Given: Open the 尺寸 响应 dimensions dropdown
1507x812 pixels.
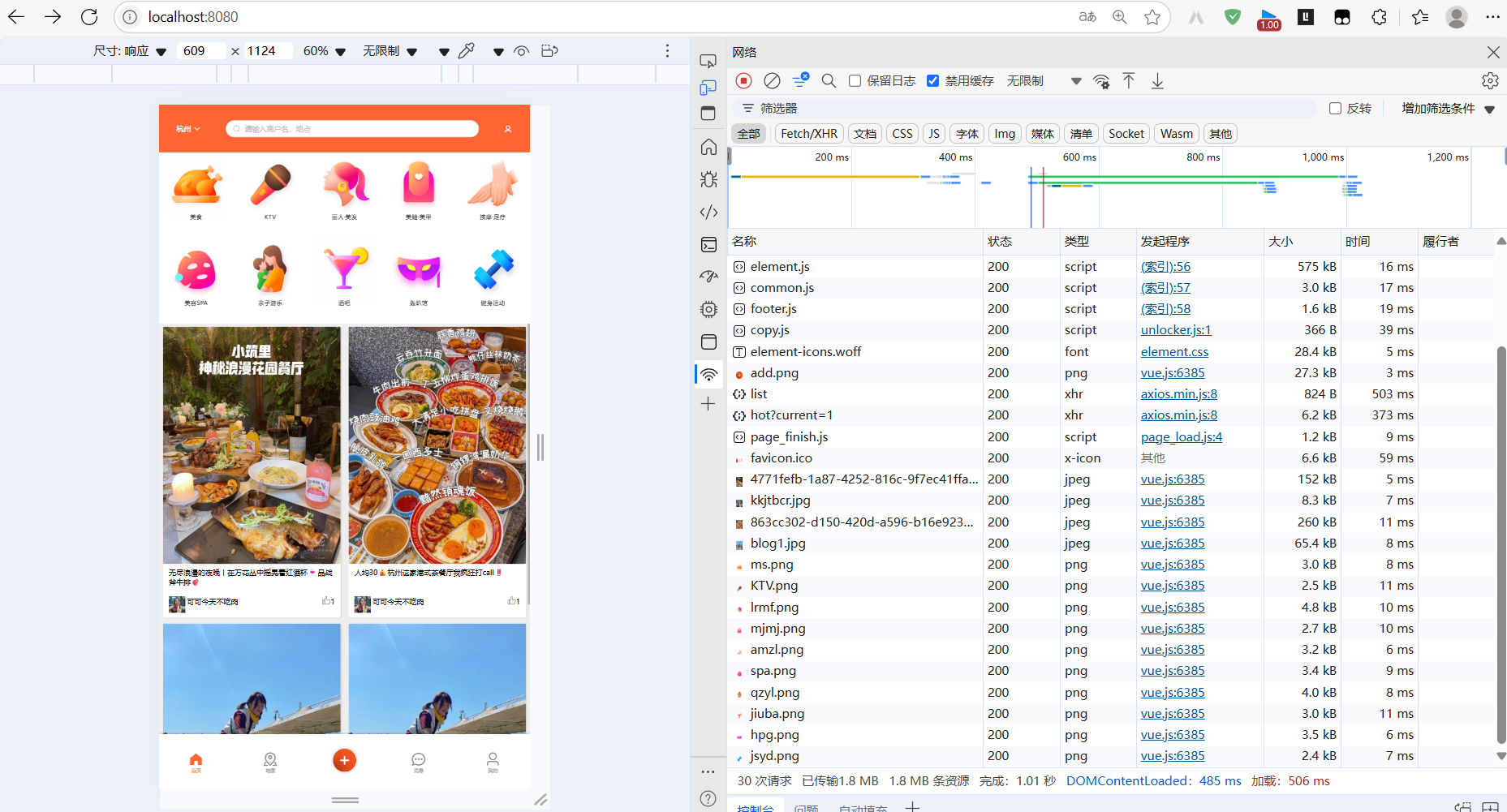Looking at the screenshot, I should click(130, 51).
